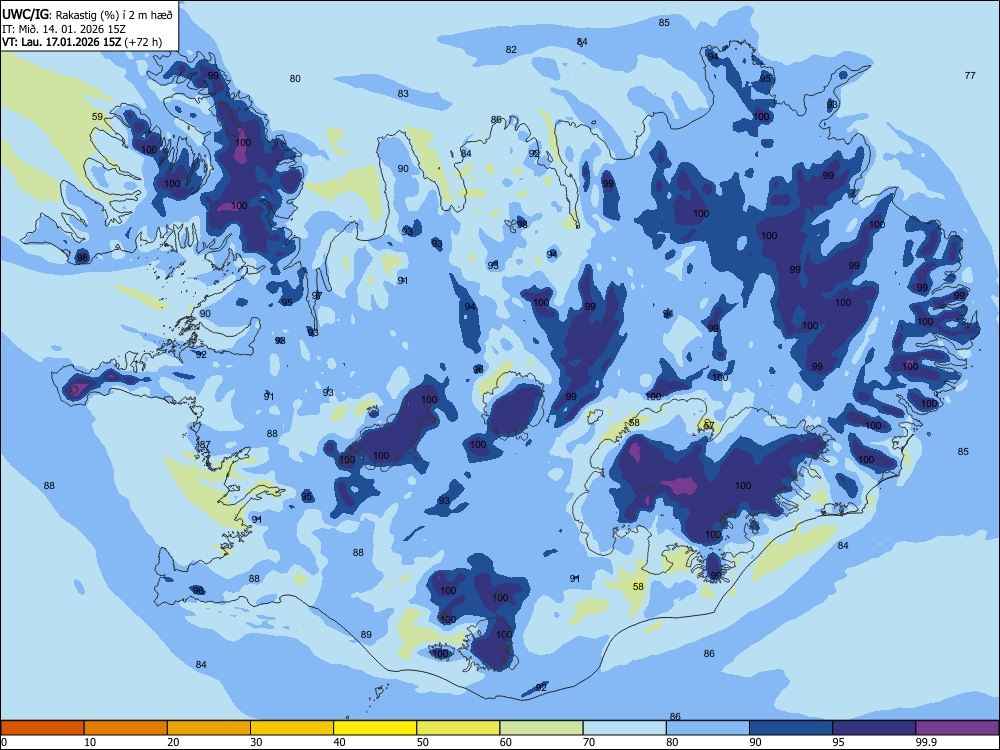
Task: Click the dark orange 0–10 legend swatch
Action: [x=42, y=728]
